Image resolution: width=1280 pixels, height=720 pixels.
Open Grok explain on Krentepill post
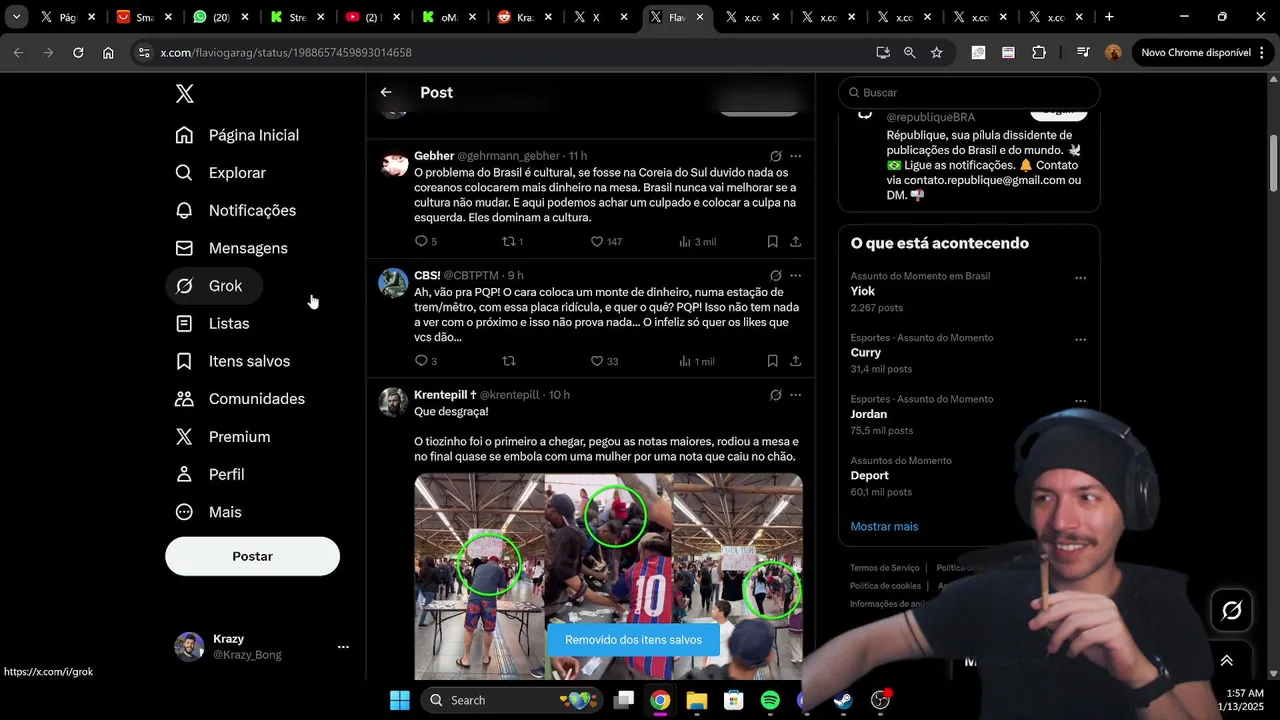coord(775,395)
